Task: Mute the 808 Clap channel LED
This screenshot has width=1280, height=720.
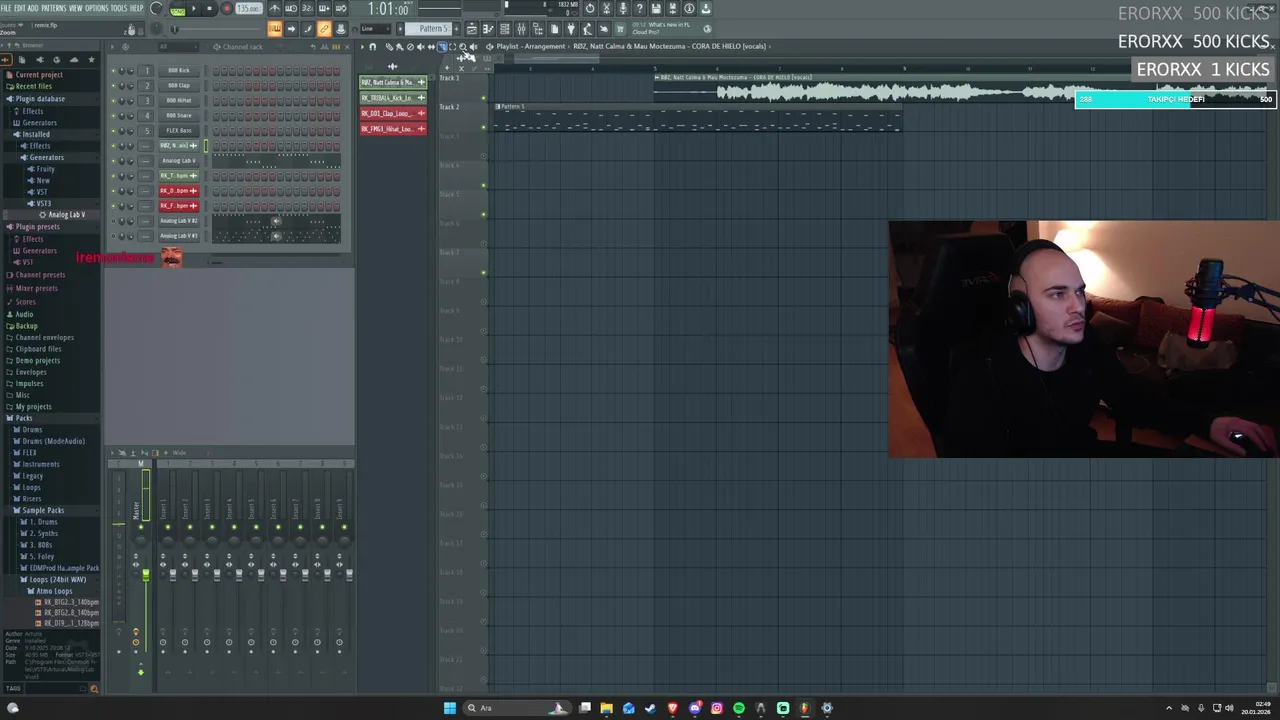Action: (x=113, y=85)
